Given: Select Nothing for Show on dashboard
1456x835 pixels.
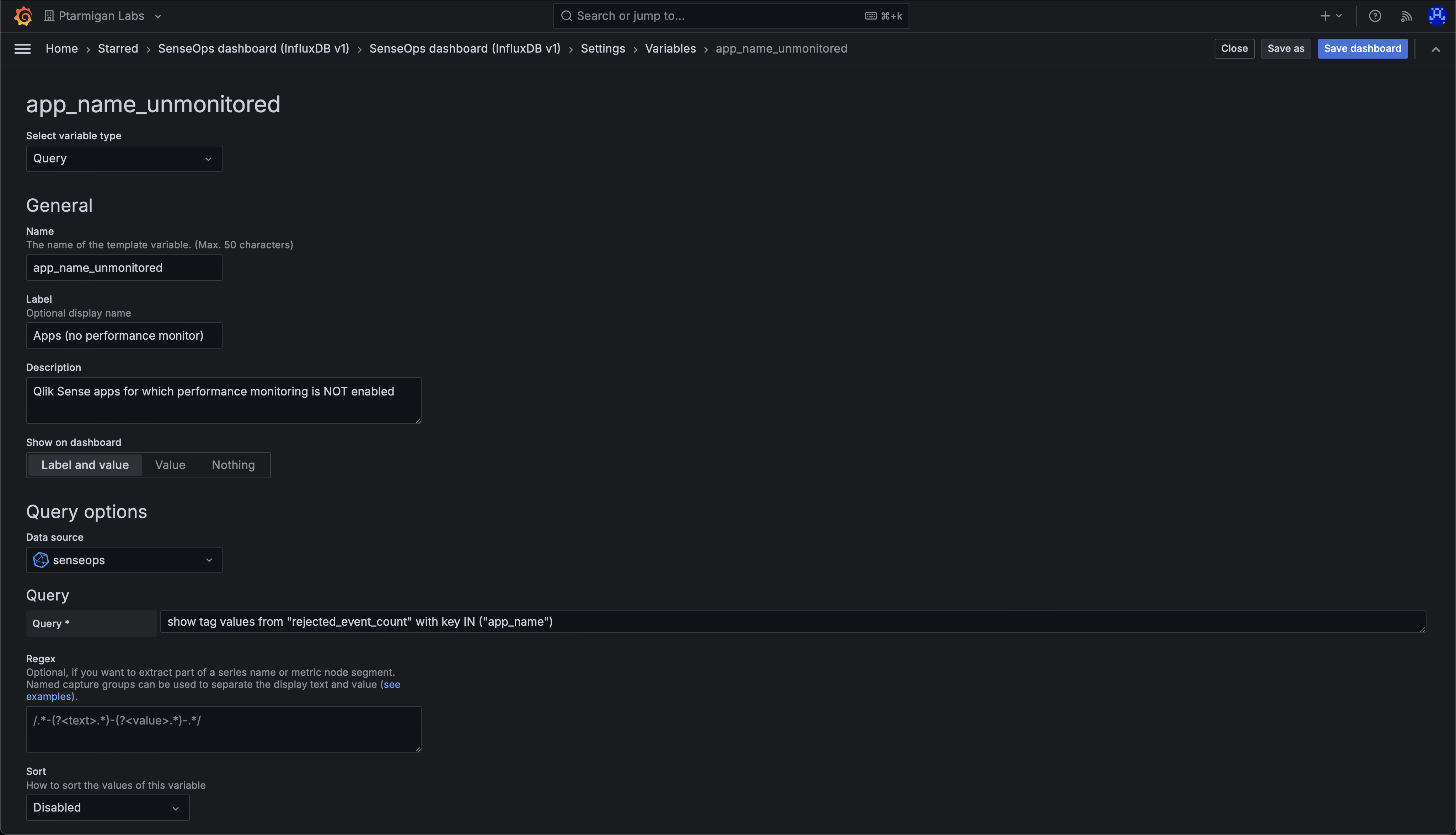Looking at the screenshot, I should (233, 465).
